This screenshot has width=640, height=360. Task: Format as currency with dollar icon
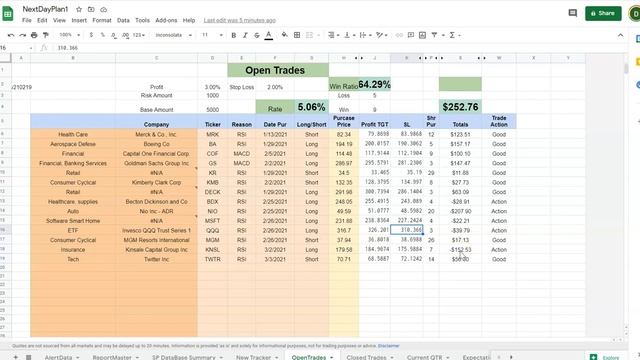pyautogui.click(x=91, y=36)
